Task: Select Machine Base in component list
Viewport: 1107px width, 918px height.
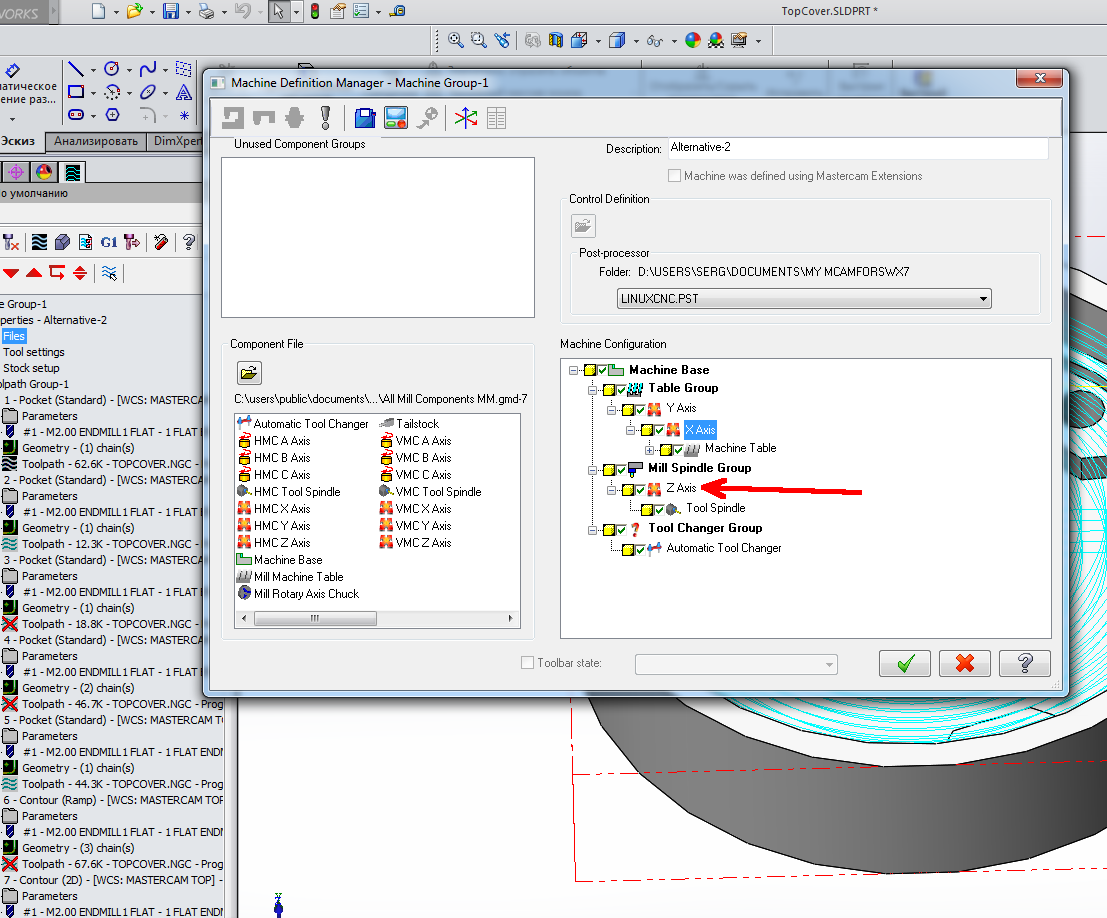Action: [280, 560]
